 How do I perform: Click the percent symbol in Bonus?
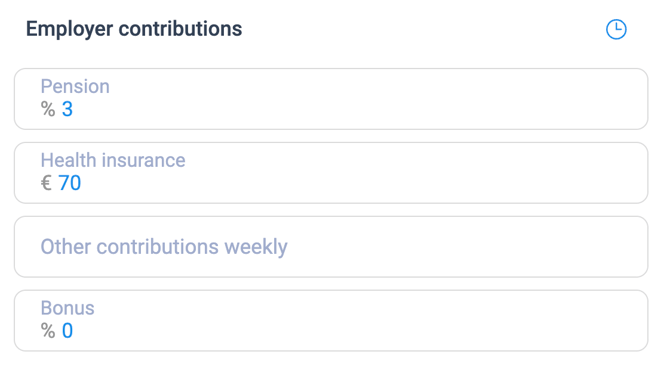click(x=48, y=331)
